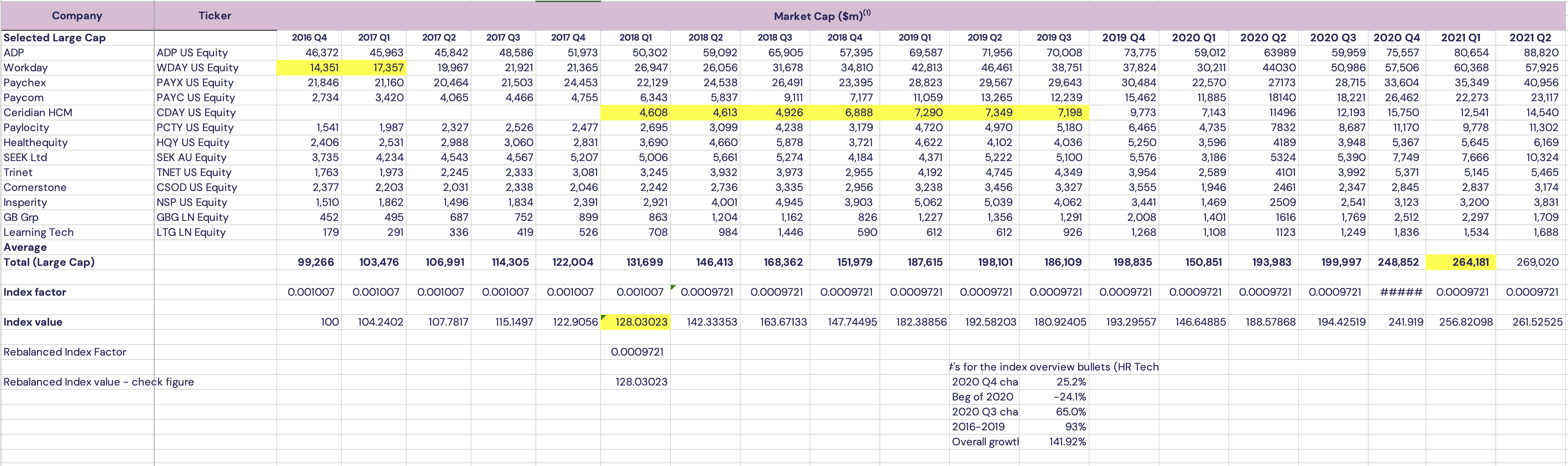Click the 2018 Q1 column header

636,38
